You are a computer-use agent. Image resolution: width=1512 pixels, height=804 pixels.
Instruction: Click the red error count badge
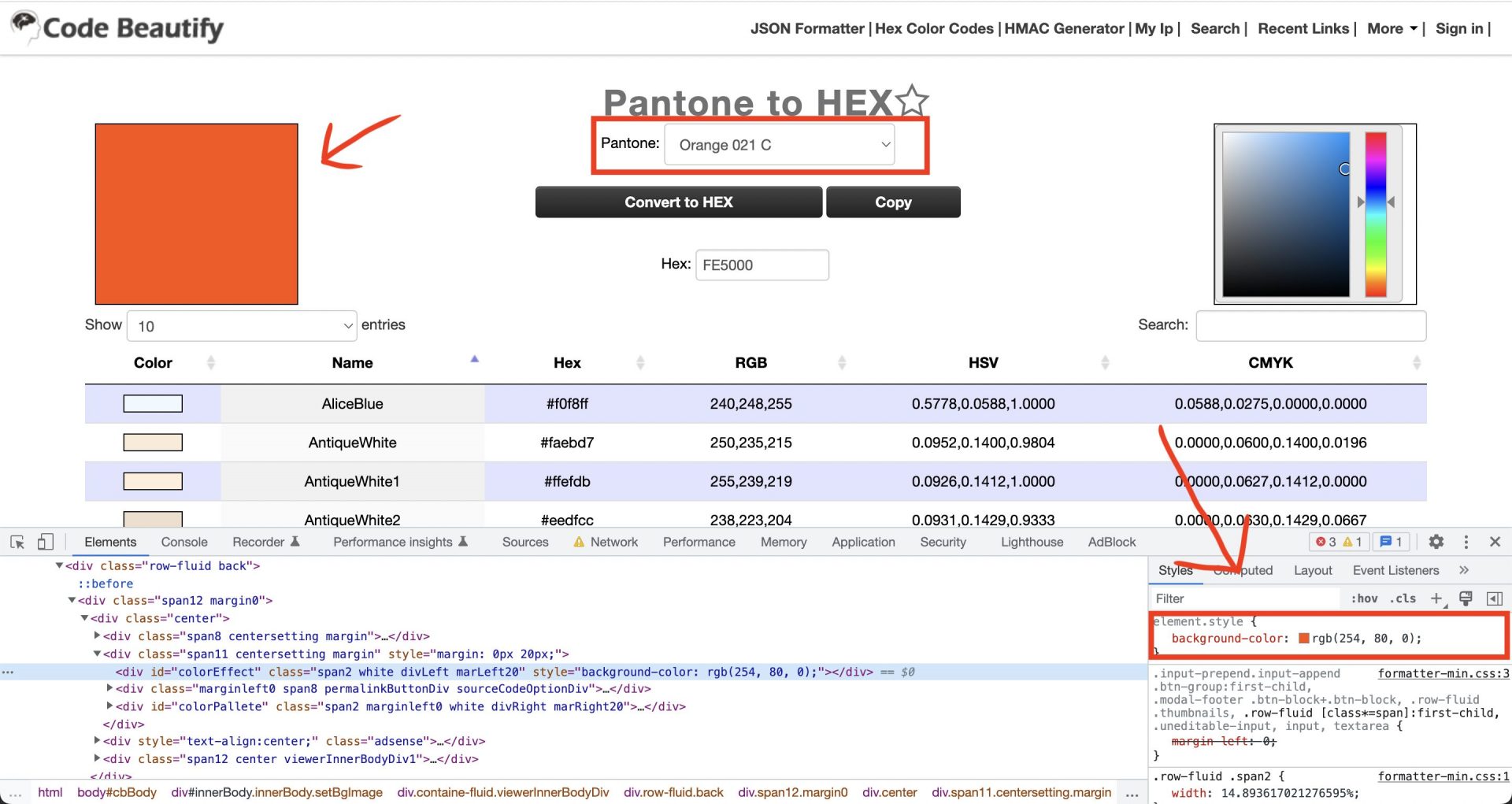(x=1326, y=542)
